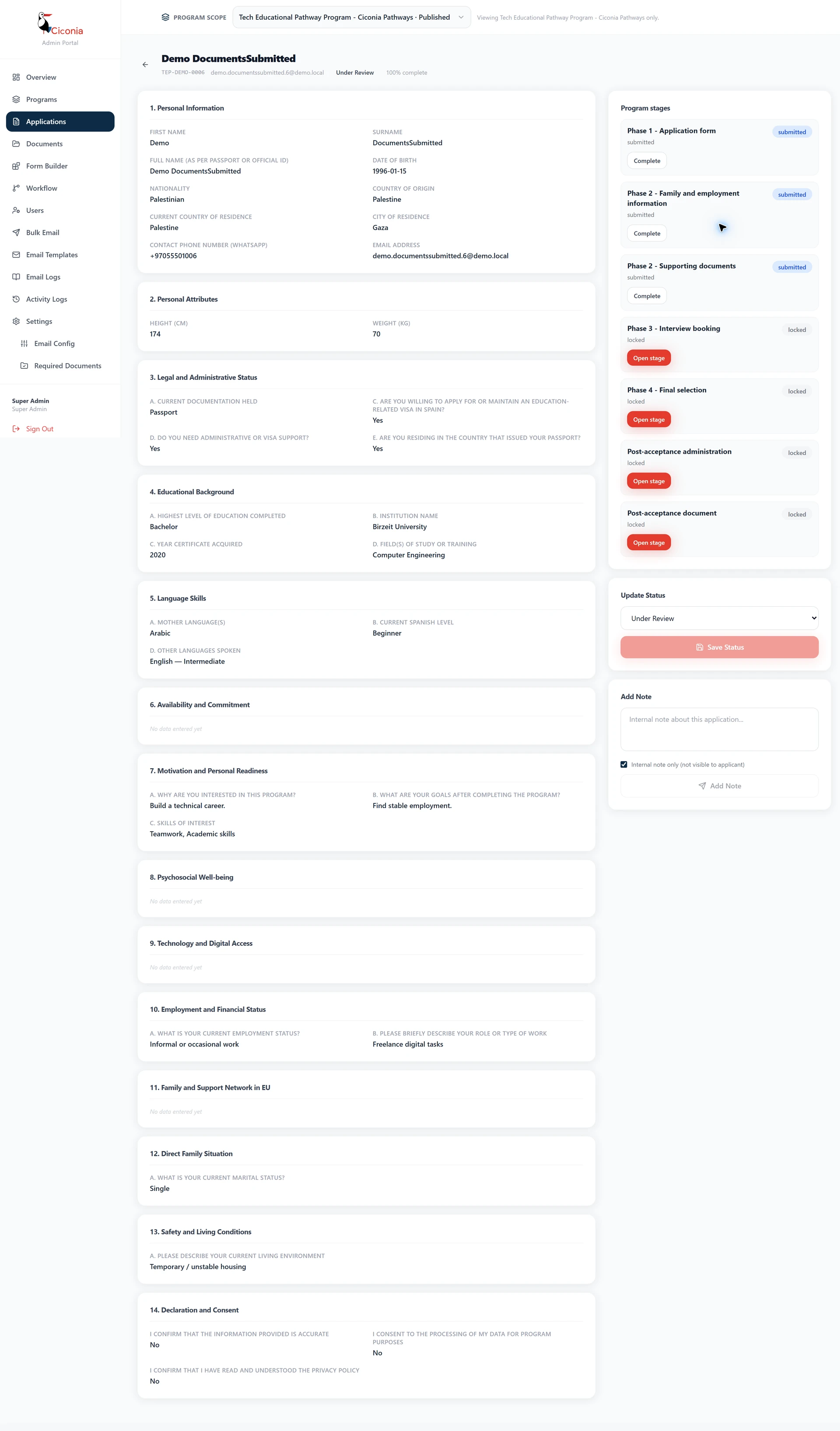
Task: Click the Email Templates envelope icon
Action: tap(16, 255)
